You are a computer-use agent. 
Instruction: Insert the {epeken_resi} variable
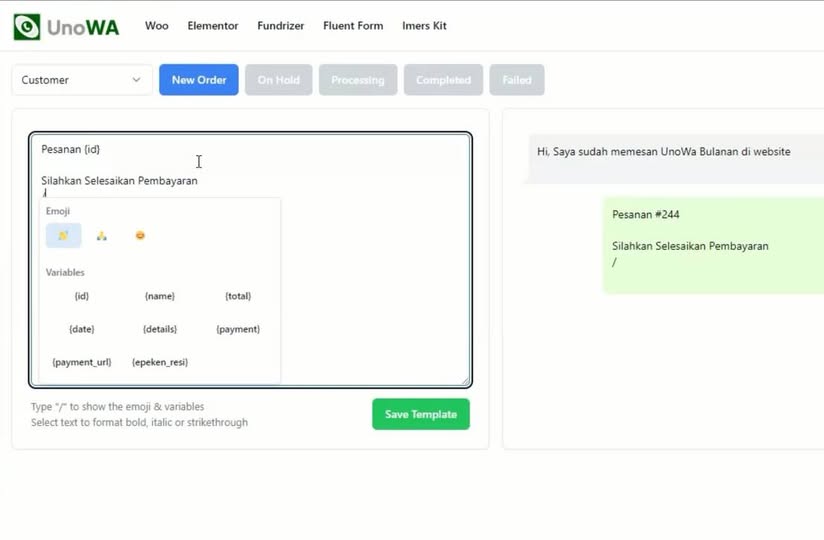pyautogui.click(x=160, y=362)
